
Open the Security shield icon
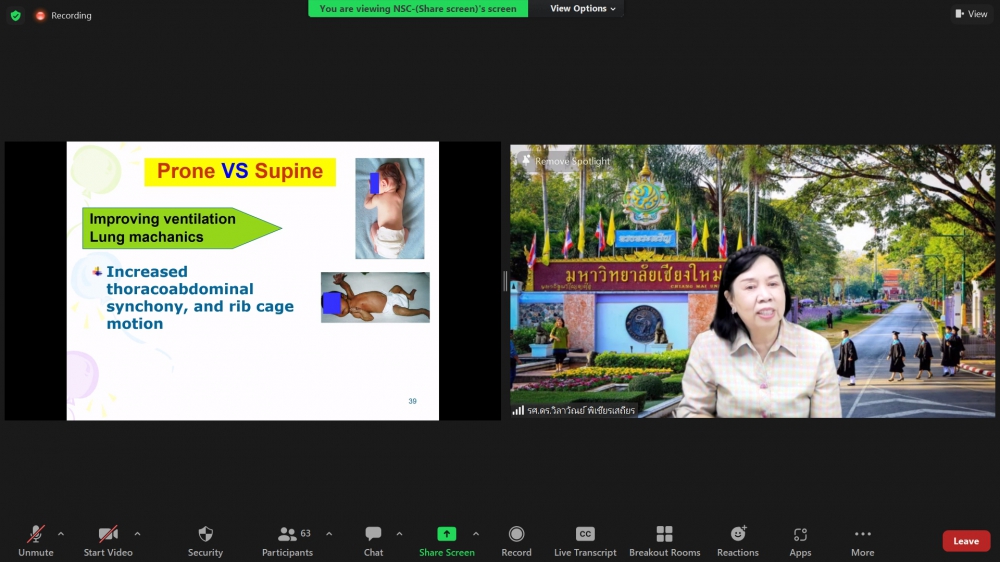[x=205, y=535]
